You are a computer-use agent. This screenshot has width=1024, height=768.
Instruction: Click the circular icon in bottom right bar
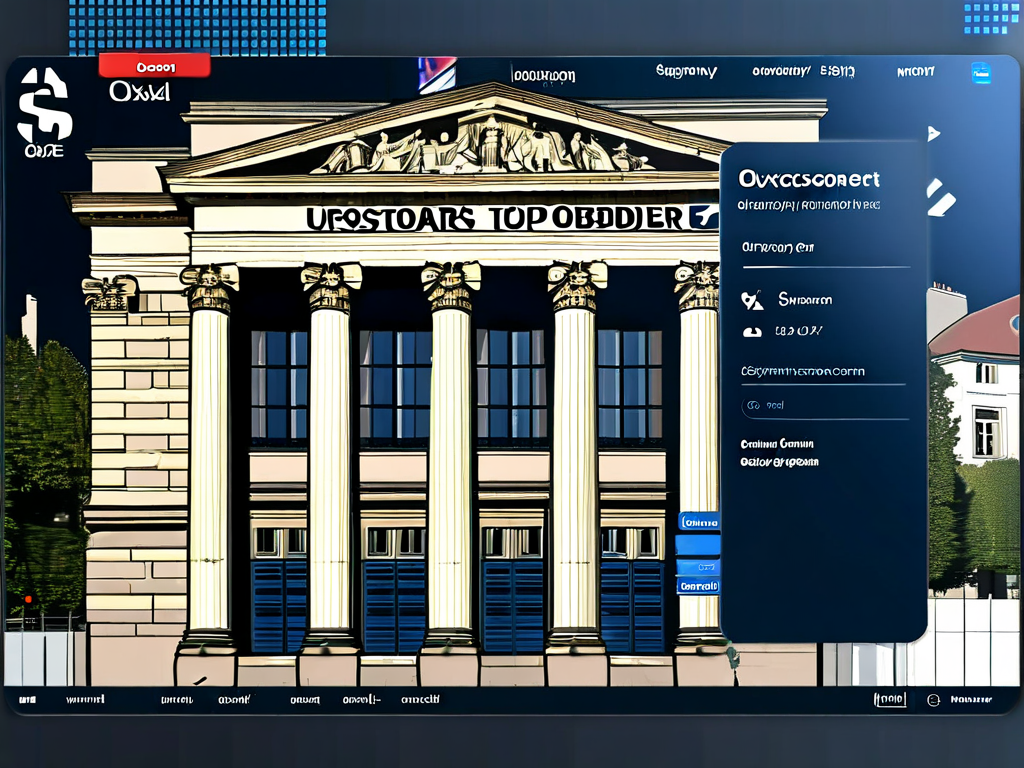click(934, 700)
